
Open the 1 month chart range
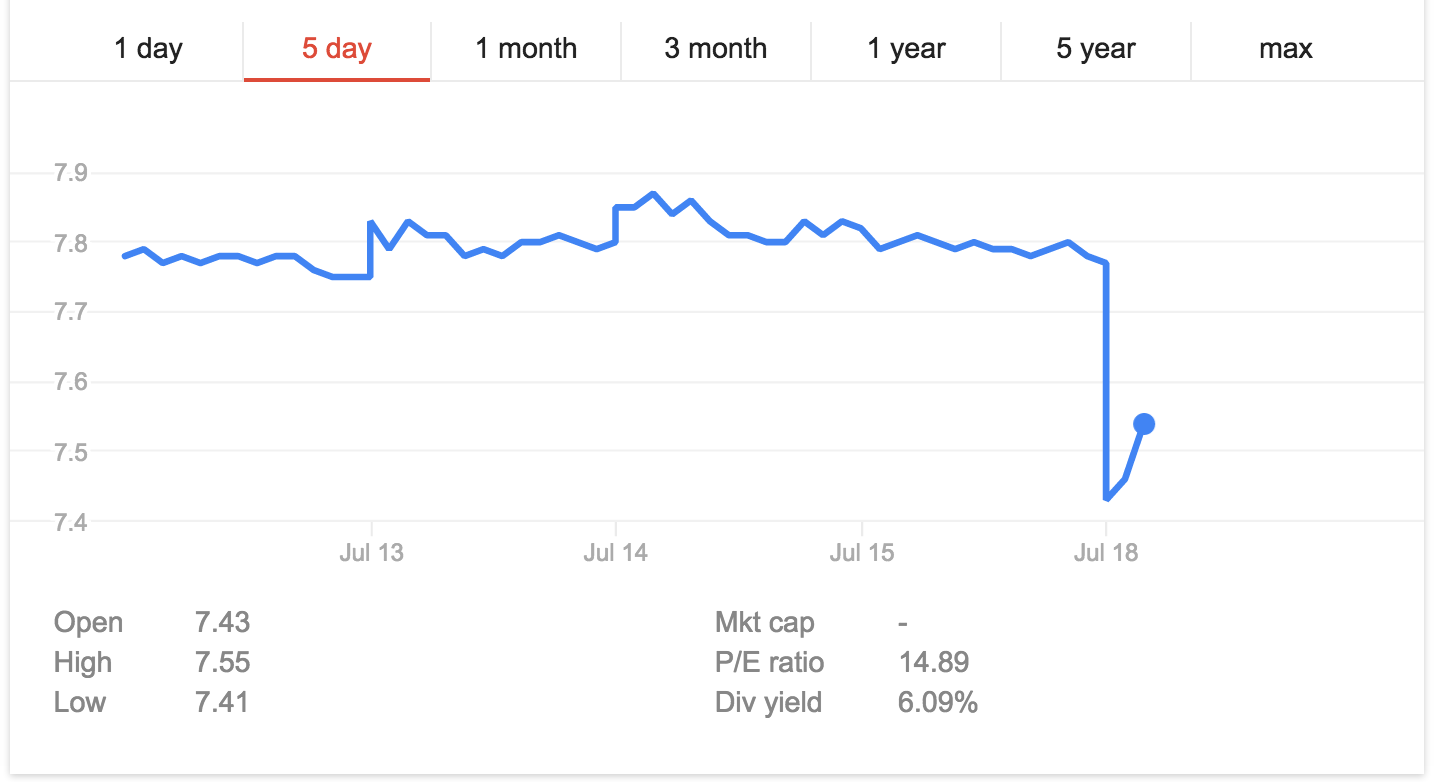pyautogui.click(x=526, y=48)
